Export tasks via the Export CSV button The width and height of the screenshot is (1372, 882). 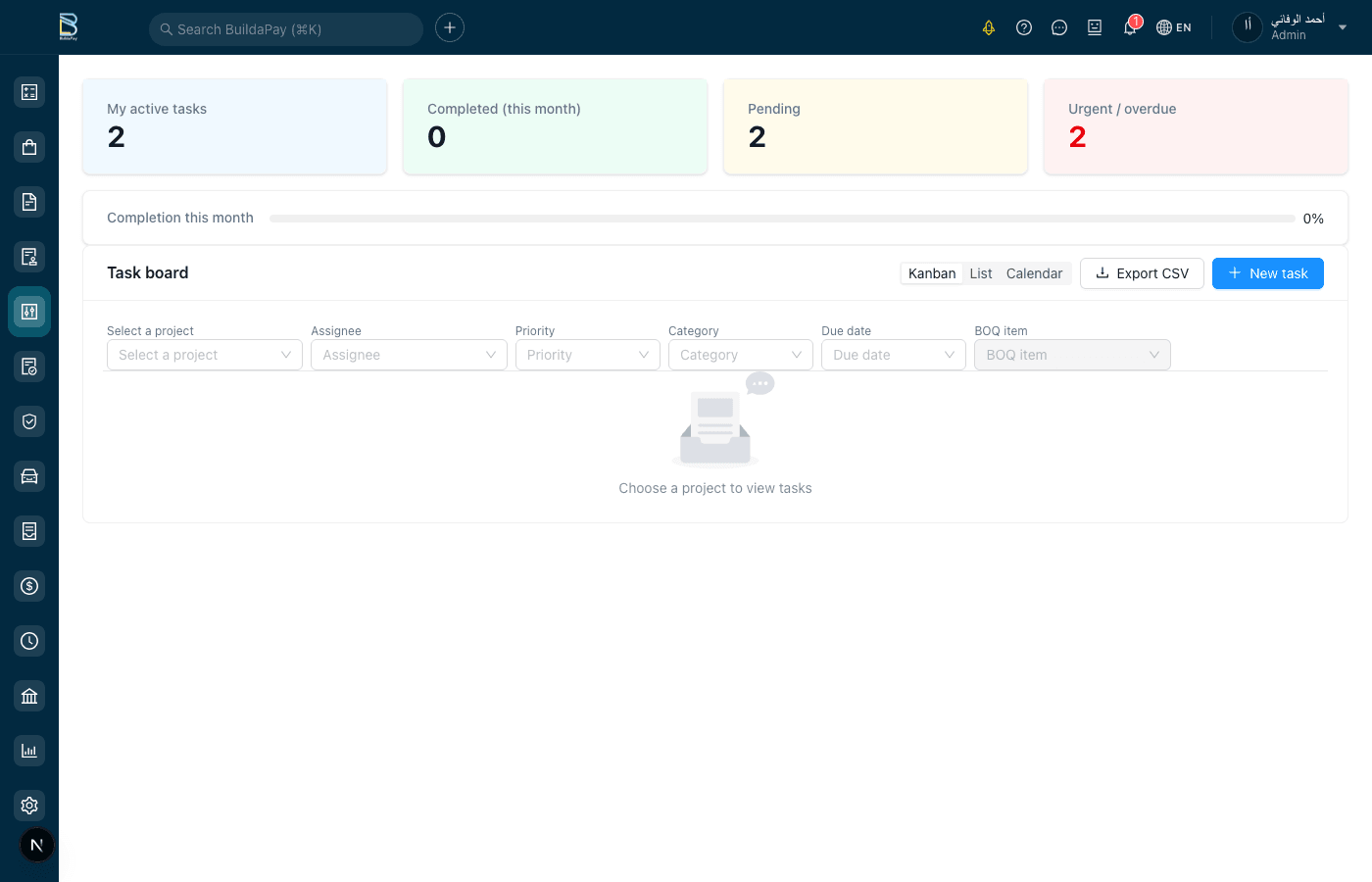point(1142,273)
